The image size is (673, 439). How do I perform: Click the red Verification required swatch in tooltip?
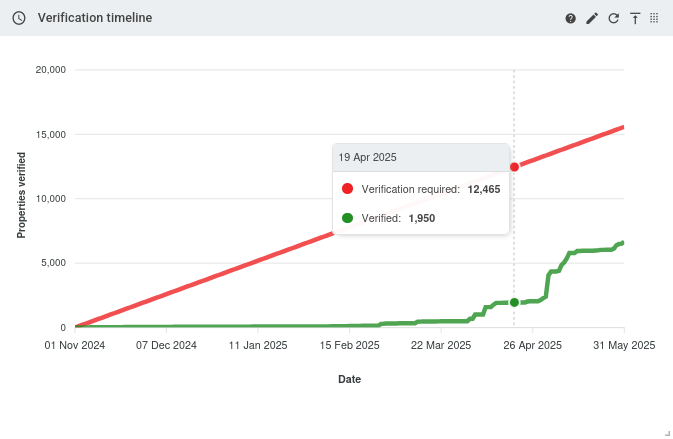pos(347,188)
